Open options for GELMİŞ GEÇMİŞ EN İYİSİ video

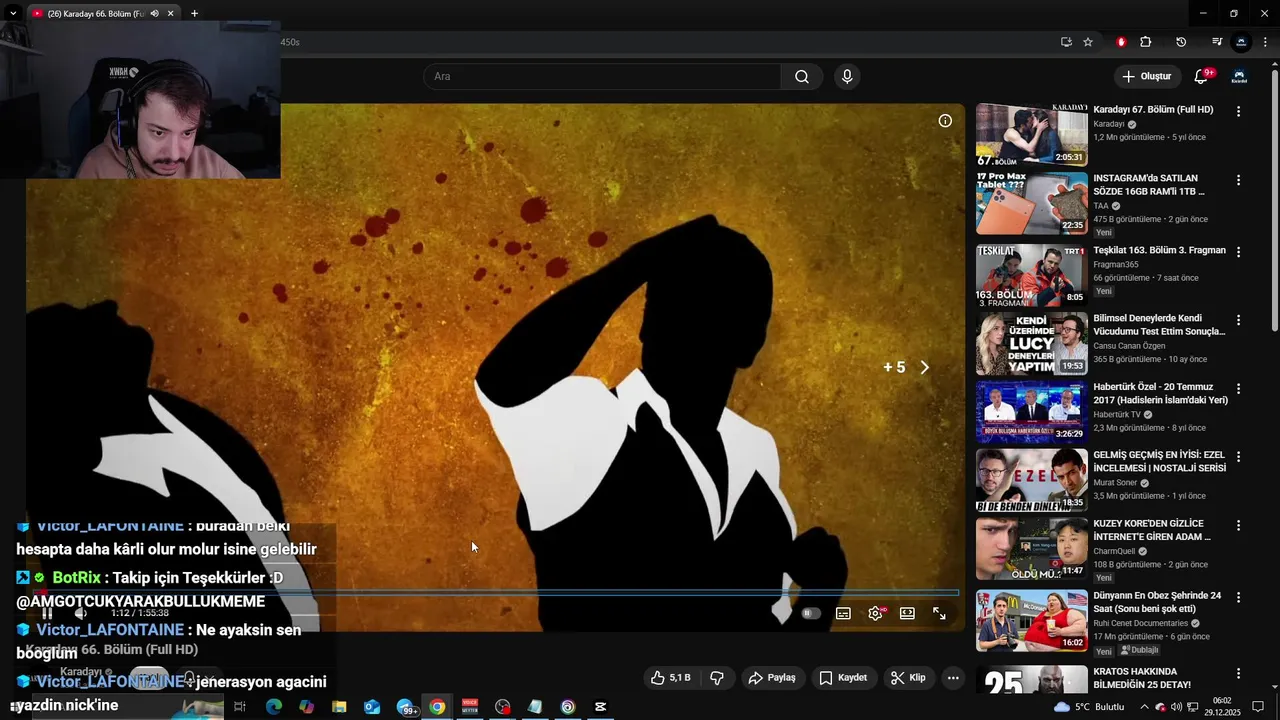1238,457
